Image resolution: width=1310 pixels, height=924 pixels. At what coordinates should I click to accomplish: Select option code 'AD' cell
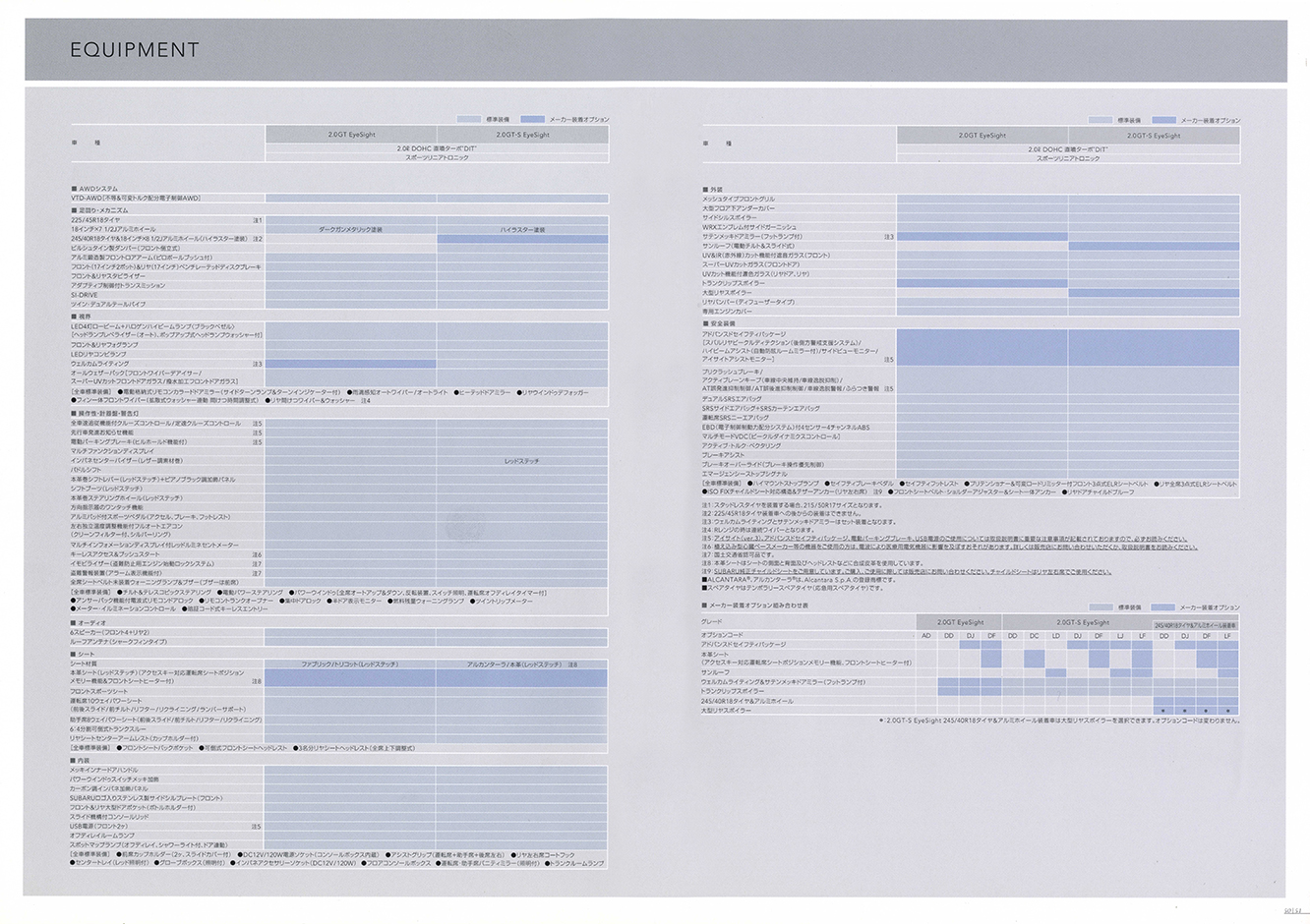point(925,635)
